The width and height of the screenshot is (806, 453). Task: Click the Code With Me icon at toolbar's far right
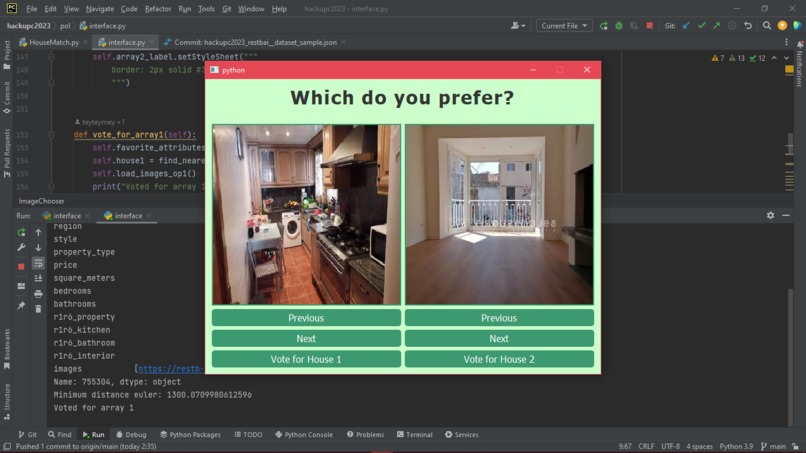(x=797, y=26)
